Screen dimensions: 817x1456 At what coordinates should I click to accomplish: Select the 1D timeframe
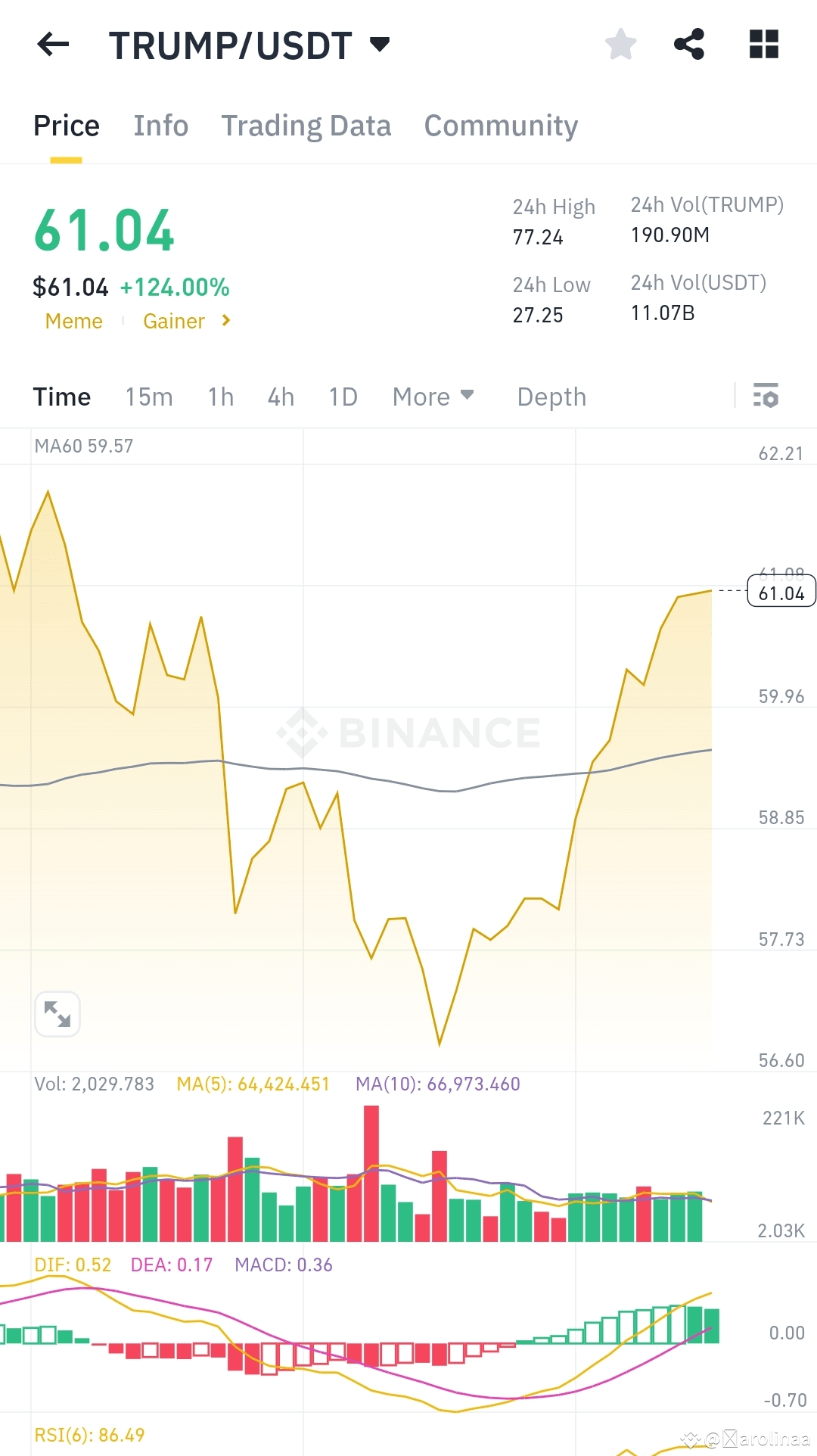click(342, 396)
